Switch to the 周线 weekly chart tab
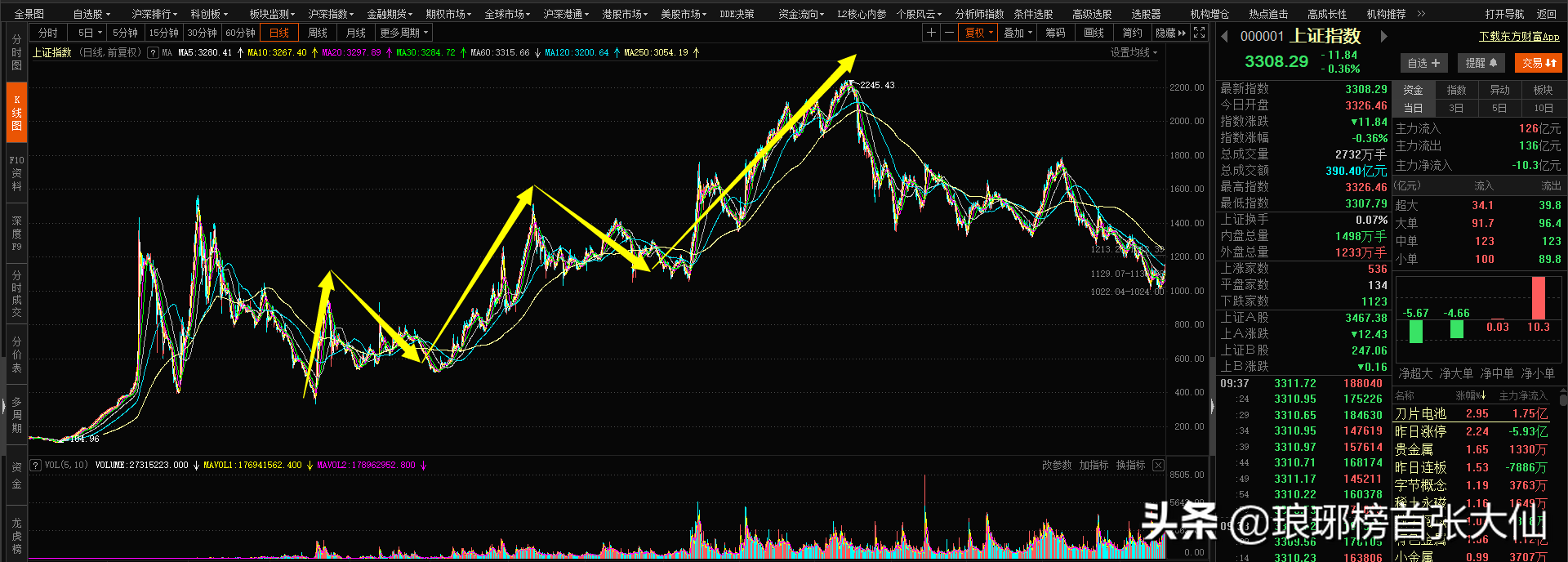This screenshot has height=562, width=1568. [318, 33]
